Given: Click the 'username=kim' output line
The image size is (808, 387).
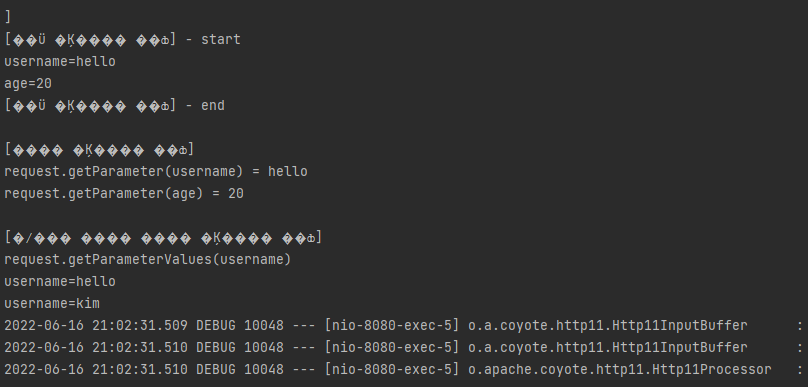Looking at the screenshot, I should coord(52,304).
